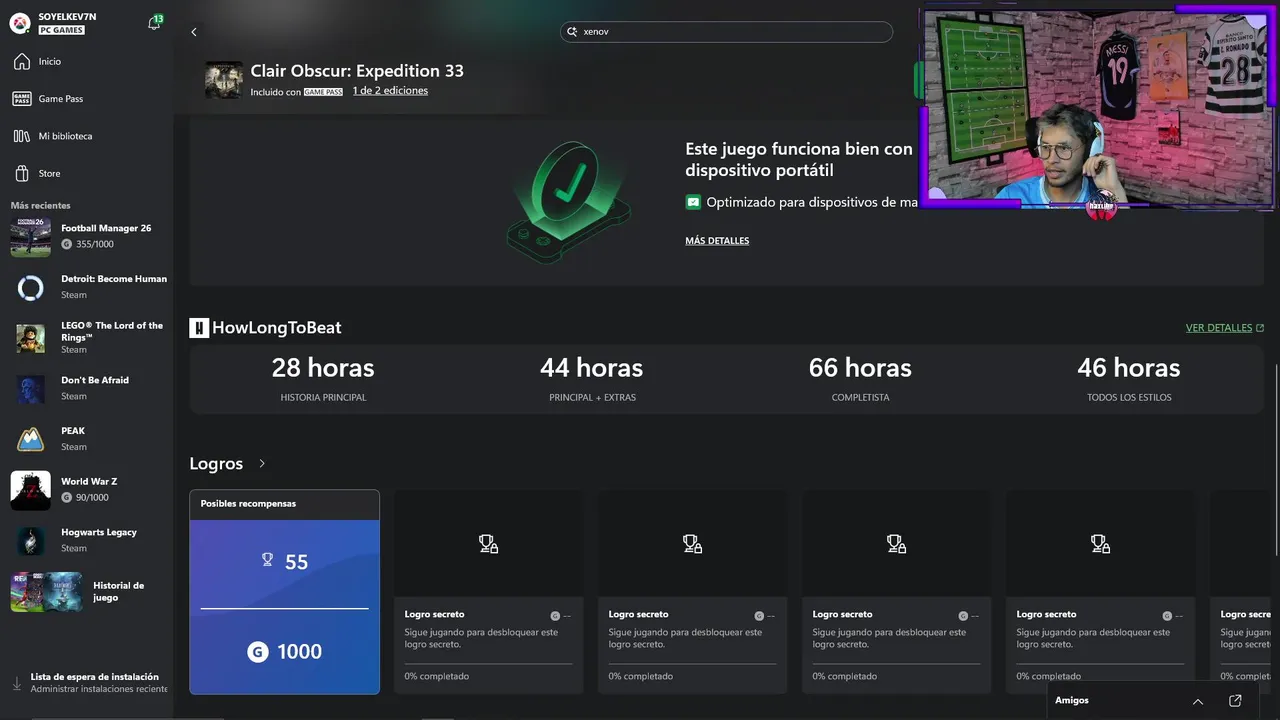This screenshot has width=1280, height=720.
Task: Click the 28 horas Historia Principal stat
Action: coord(323,379)
